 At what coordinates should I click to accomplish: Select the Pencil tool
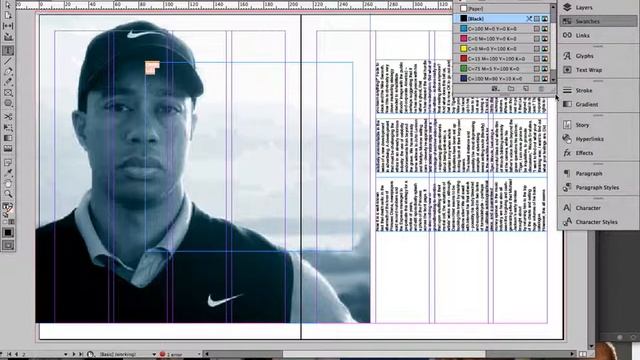[x=8, y=82]
